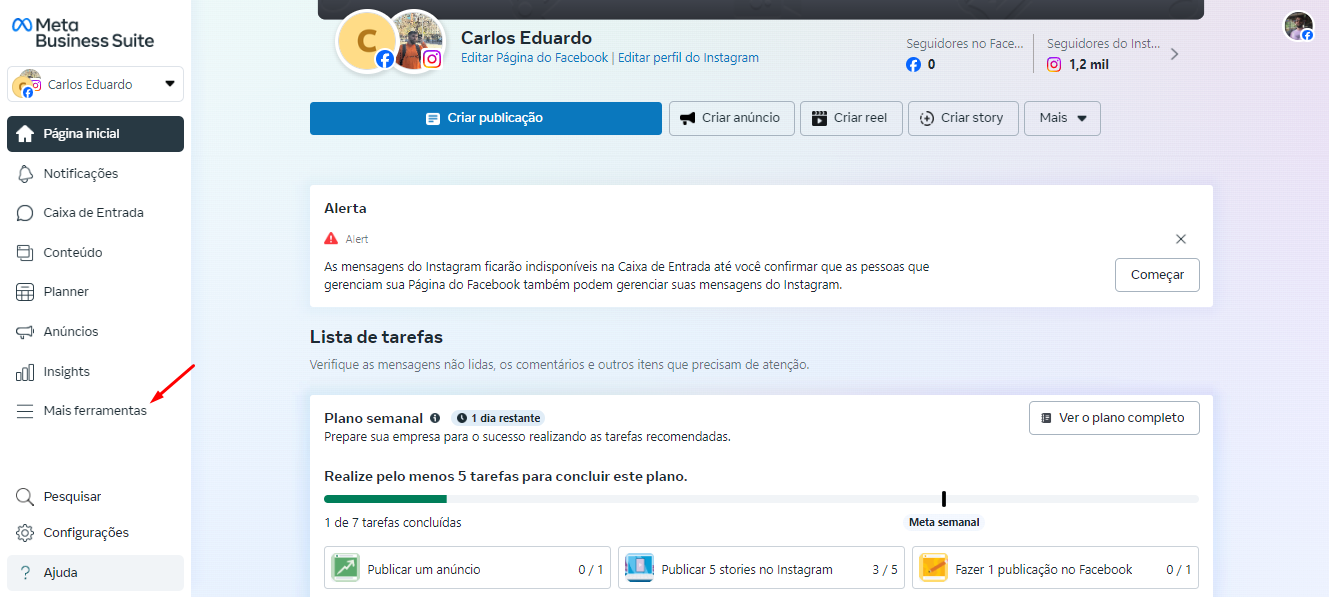
Task: Click the Meta semanal marker on progress bar
Action: [944, 499]
